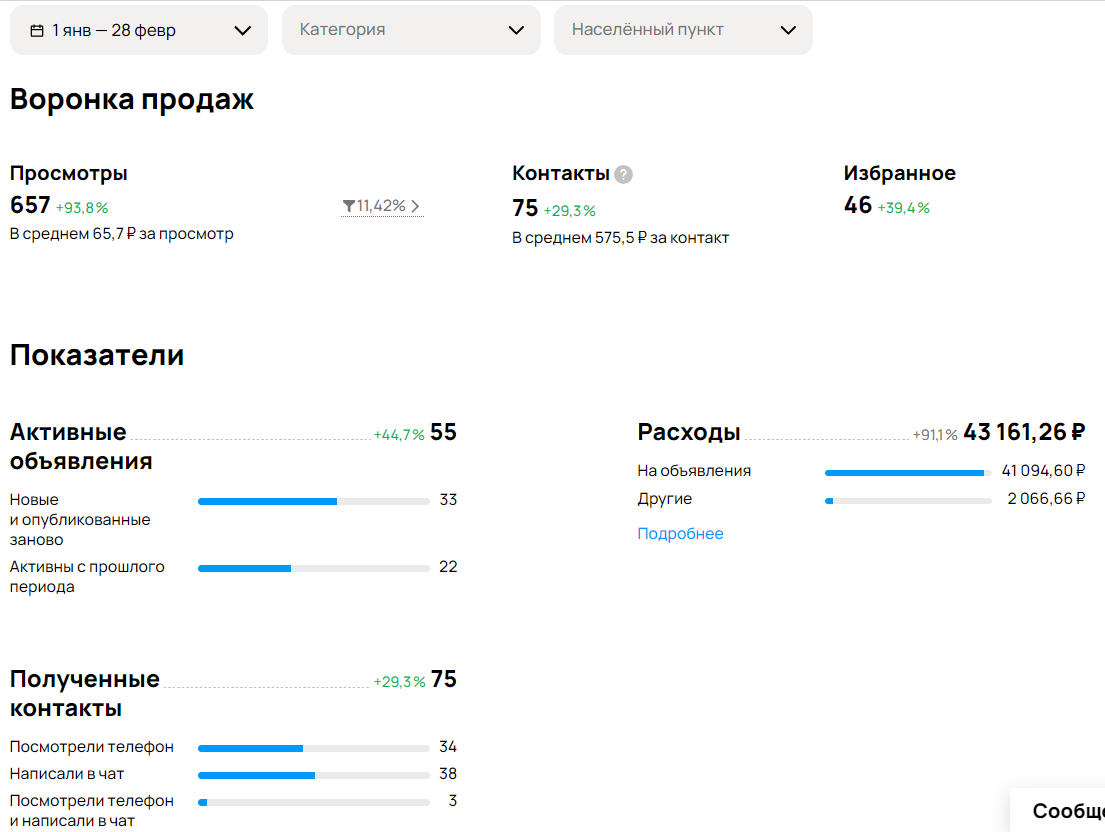Click the На объявления expense bar
Image resolution: width=1105 pixels, height=832 pixels.
[x=908, y=473]
